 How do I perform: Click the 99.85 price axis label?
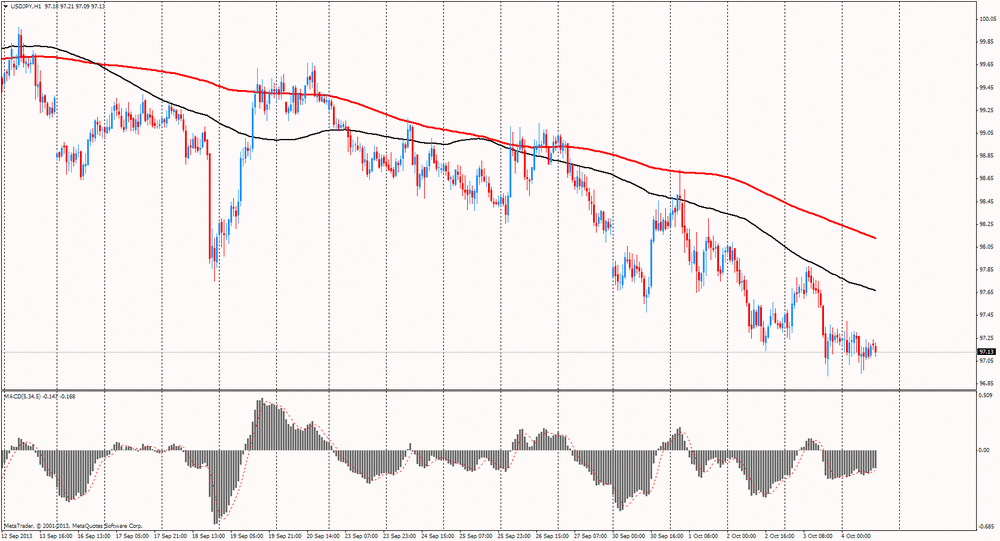986,41
